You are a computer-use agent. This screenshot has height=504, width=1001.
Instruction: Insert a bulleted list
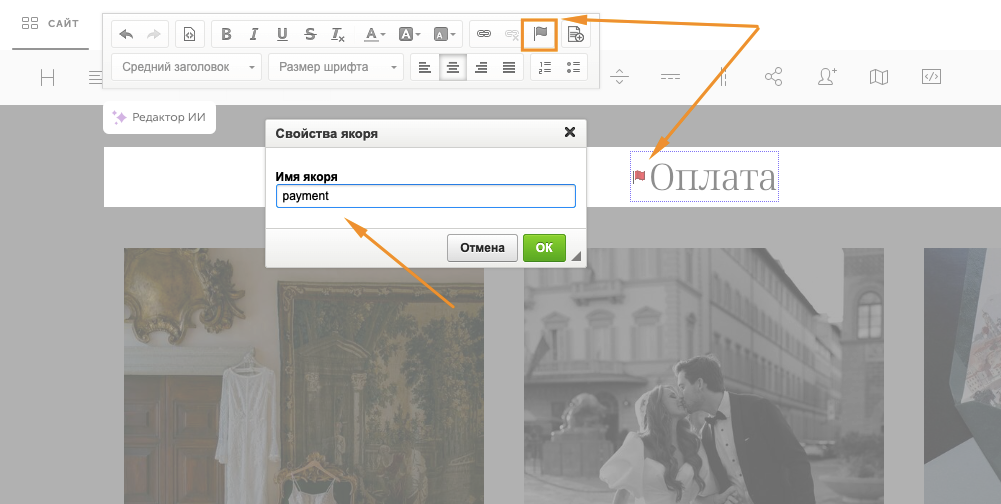click(x=573, y=67)
